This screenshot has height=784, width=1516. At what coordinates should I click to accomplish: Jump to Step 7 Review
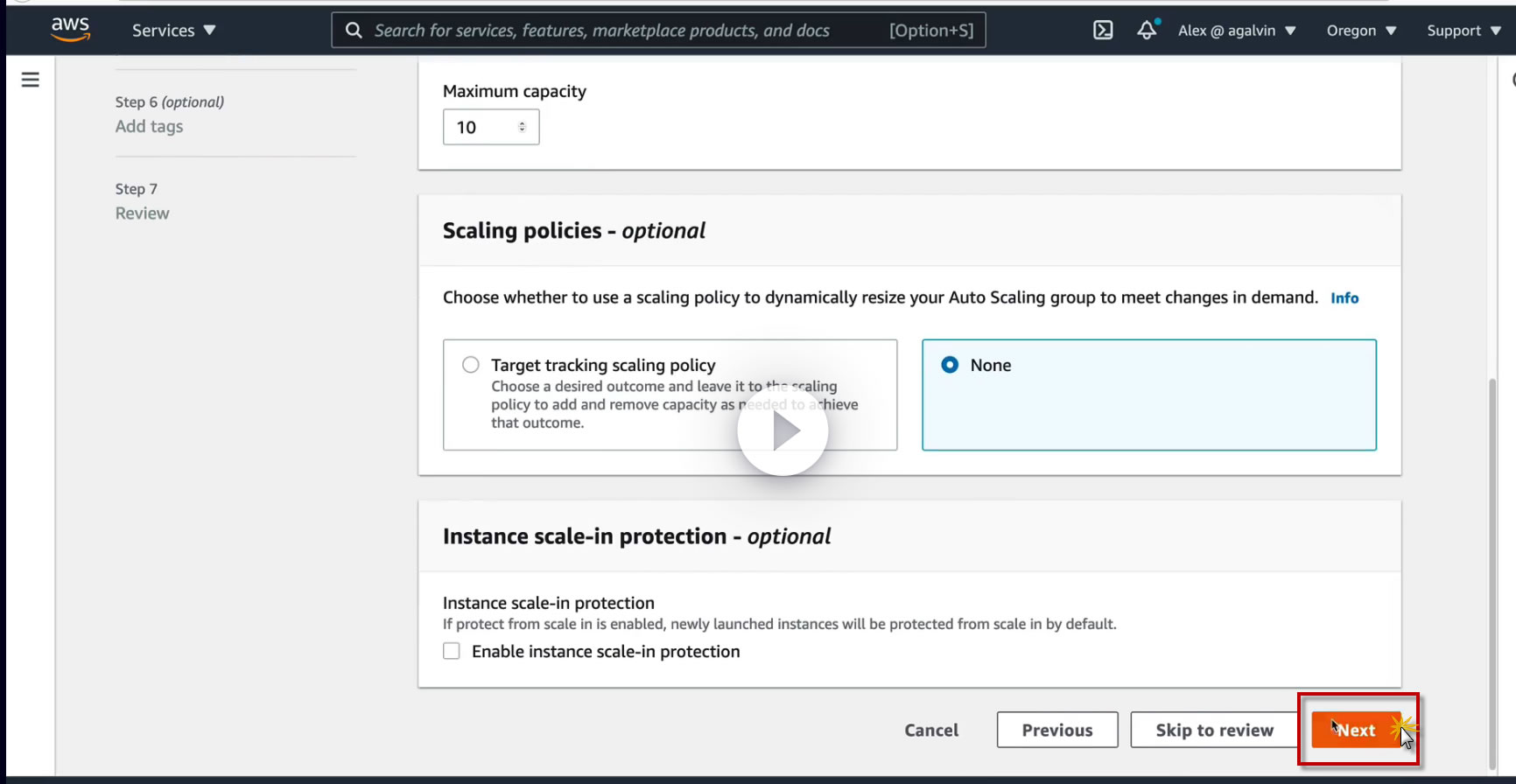point(142,213)
